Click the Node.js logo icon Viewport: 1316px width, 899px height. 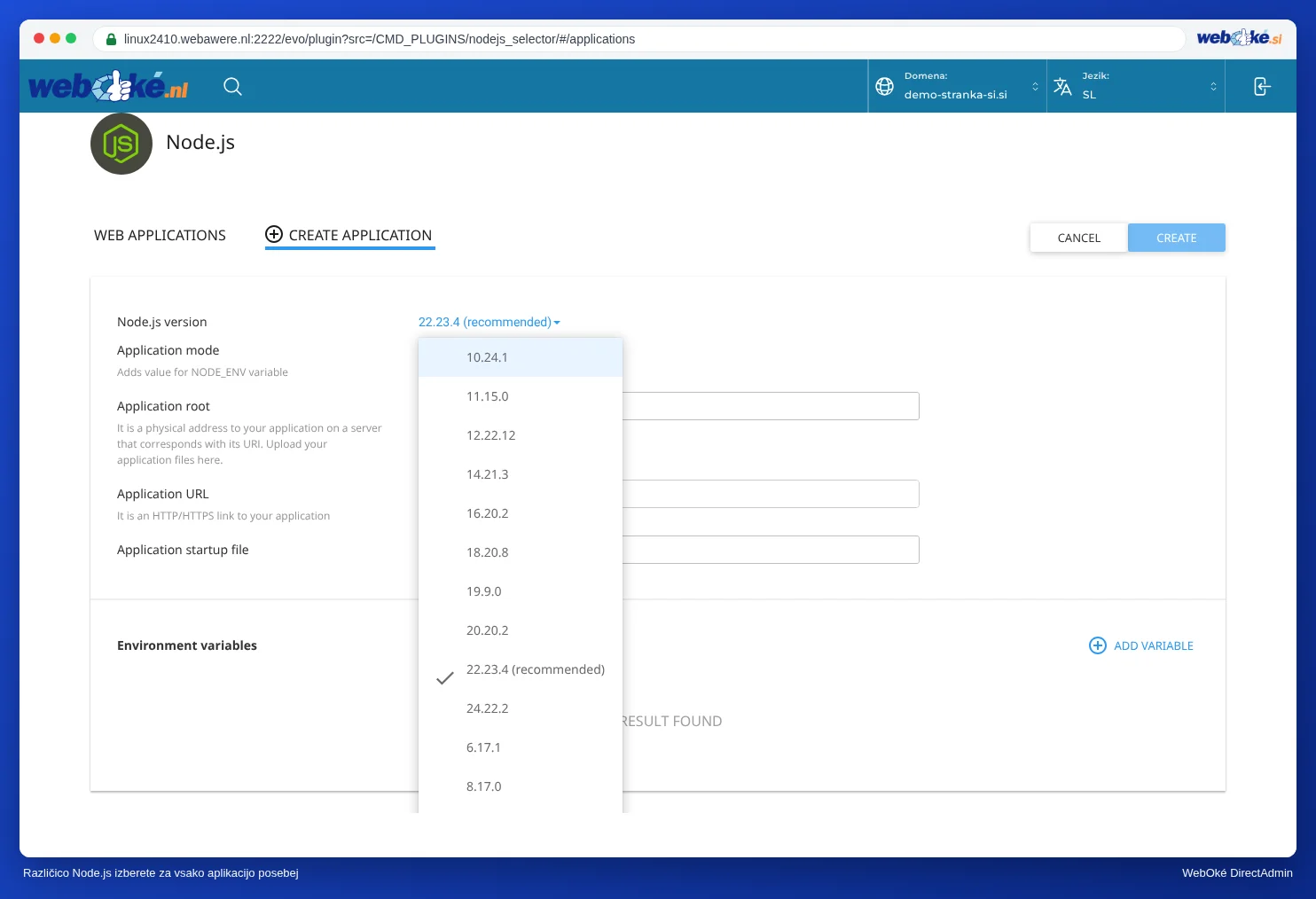tap(121, 144)
